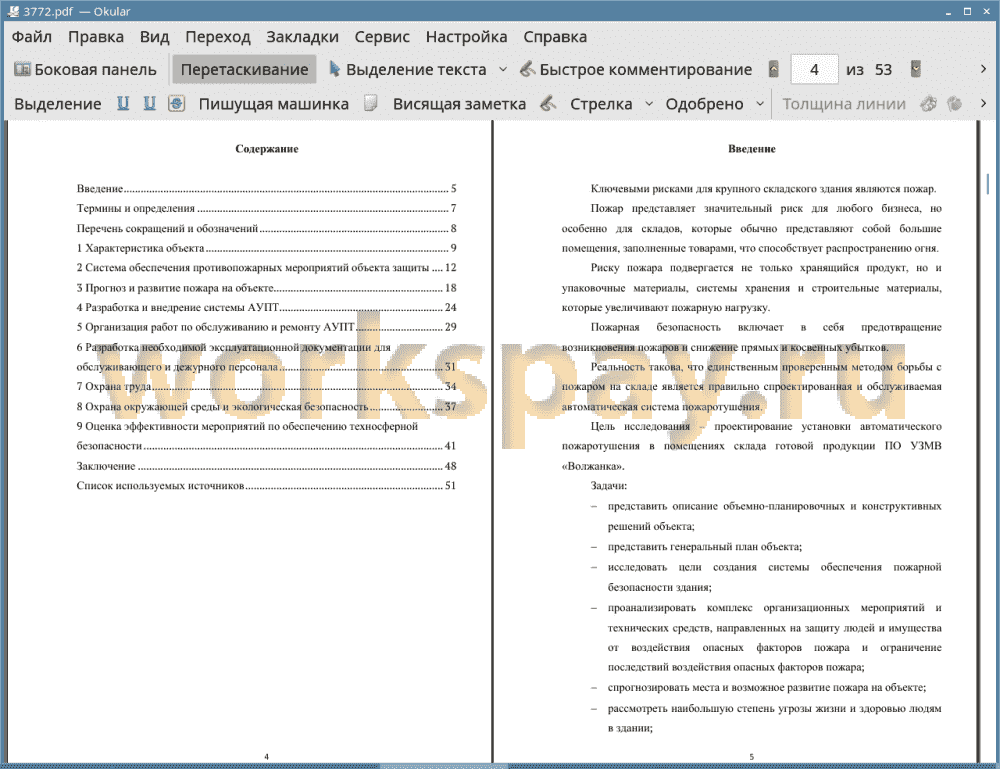
Task: Open dropdown next to Стрелка
Action: [x=649, y=104]
